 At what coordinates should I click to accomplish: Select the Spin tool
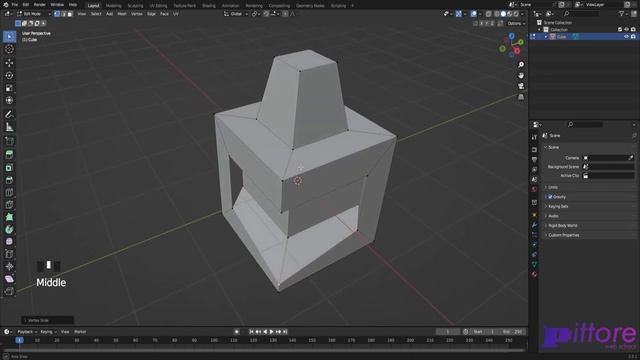(9, 229)
